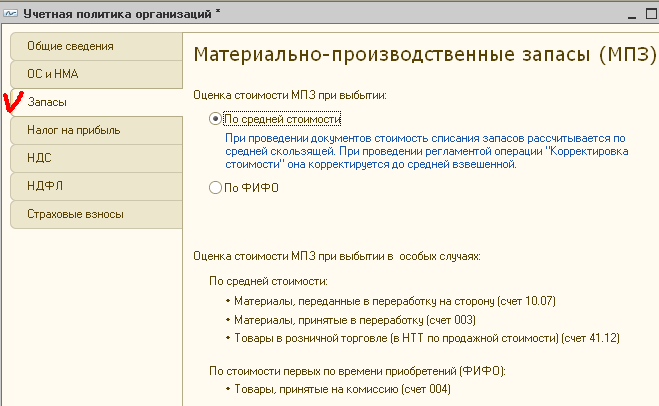
Task: Go to the НДС tab
Action: click(x=97, y=158)
